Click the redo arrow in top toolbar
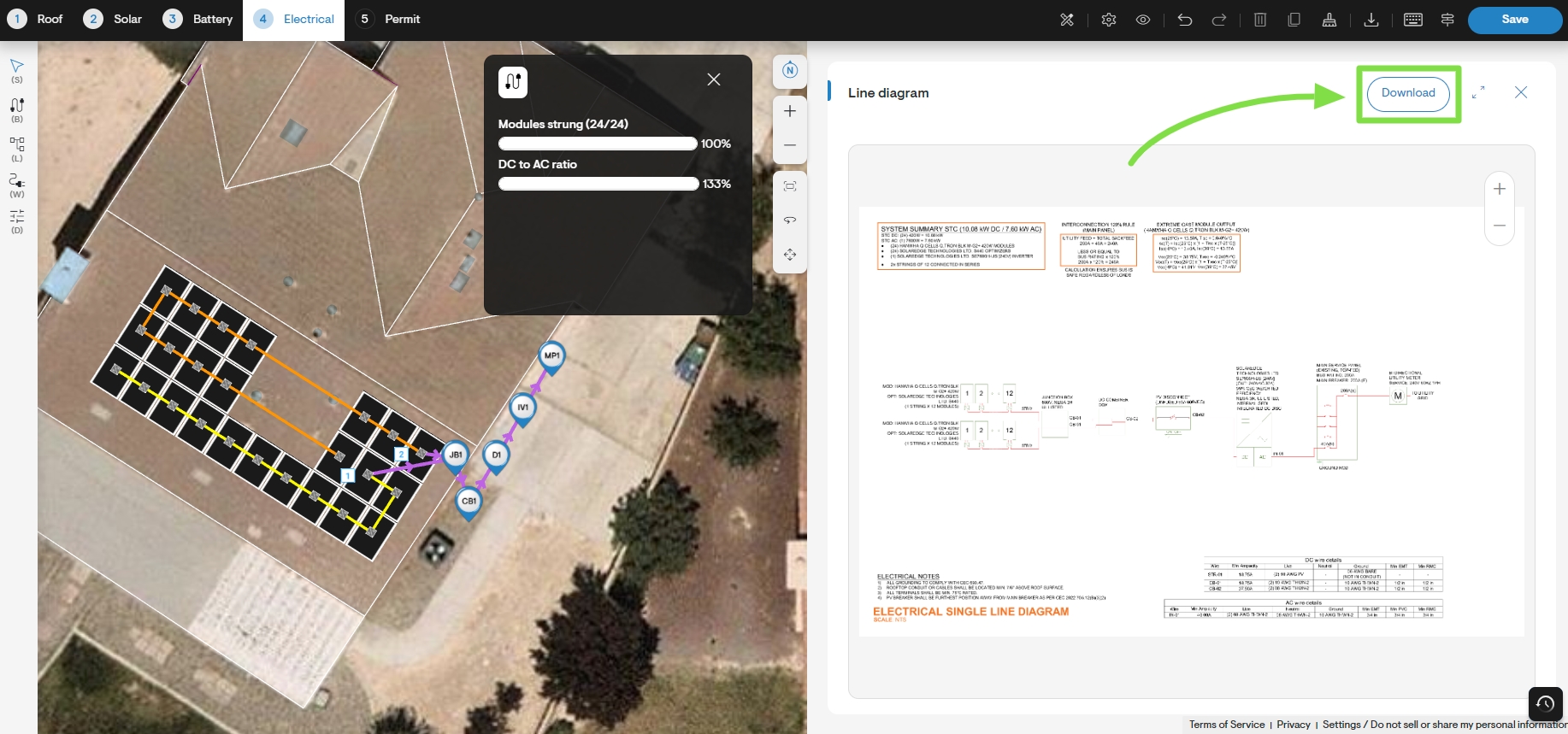Screen dimensions: 1568x734 (1219, 20)
